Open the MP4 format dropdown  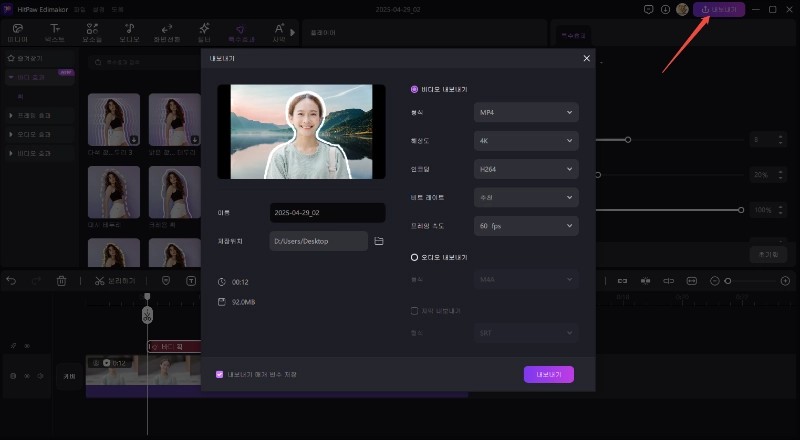tap(526, 112)
